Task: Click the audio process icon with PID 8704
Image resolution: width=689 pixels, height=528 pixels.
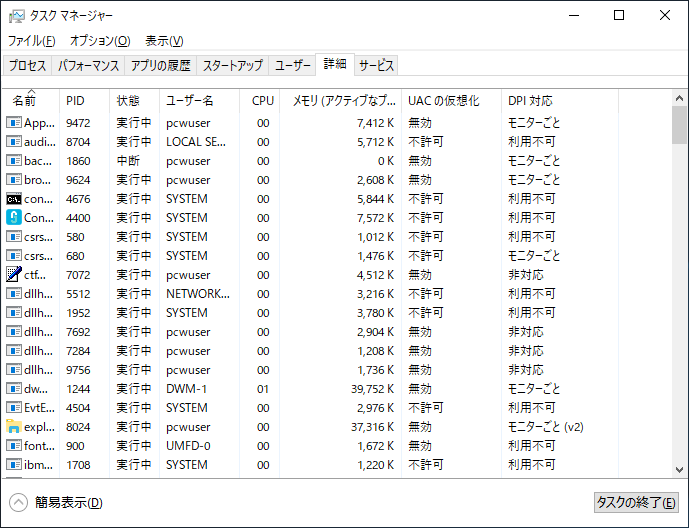Action: point(14,142)
